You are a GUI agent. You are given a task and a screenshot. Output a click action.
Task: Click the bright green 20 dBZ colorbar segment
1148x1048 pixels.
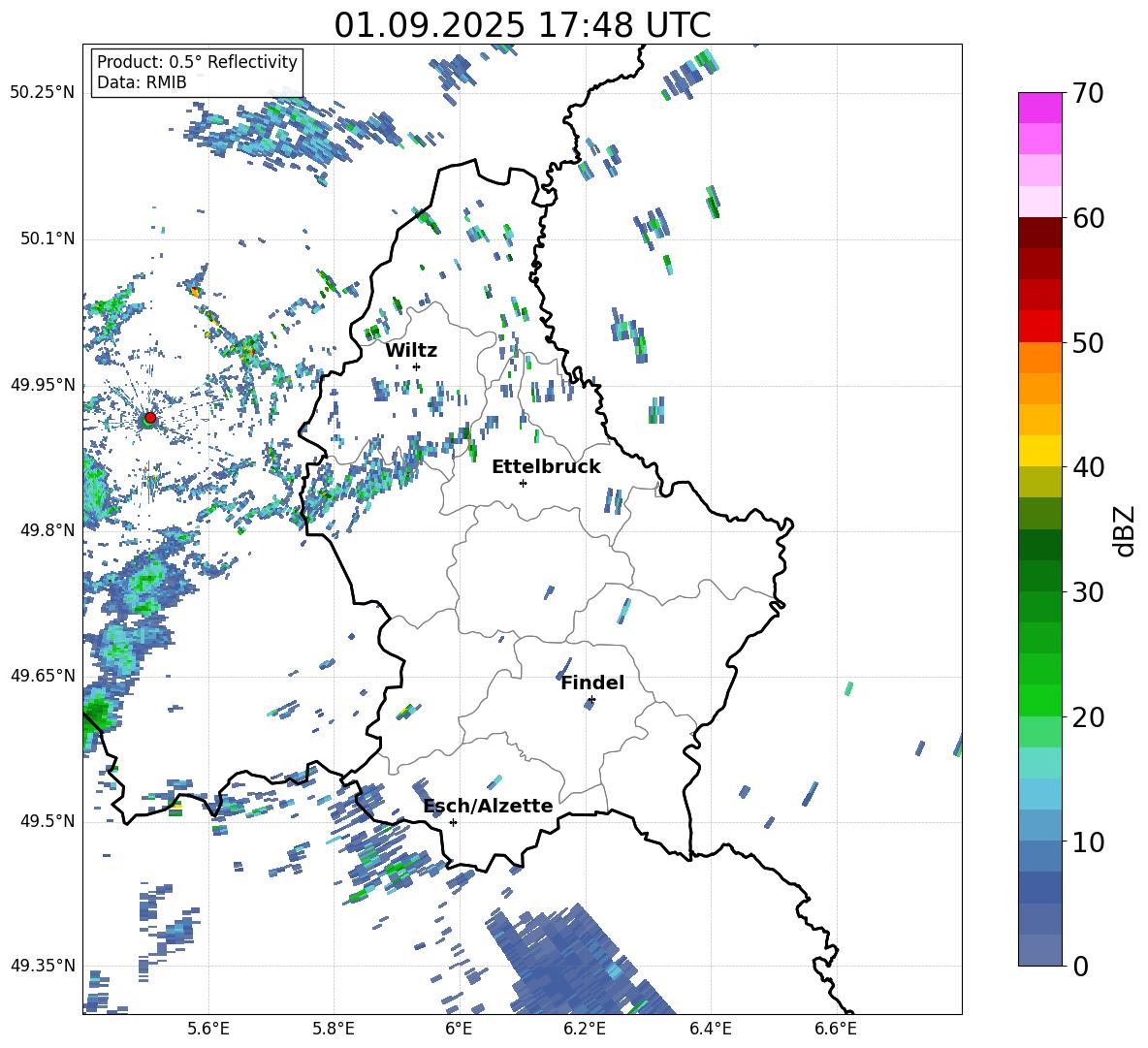[1039, 700]
